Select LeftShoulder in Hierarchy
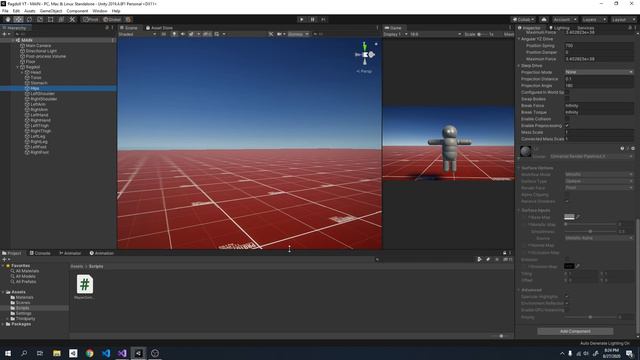The width and height of the screenshot is (640, 360). point(42,93)
